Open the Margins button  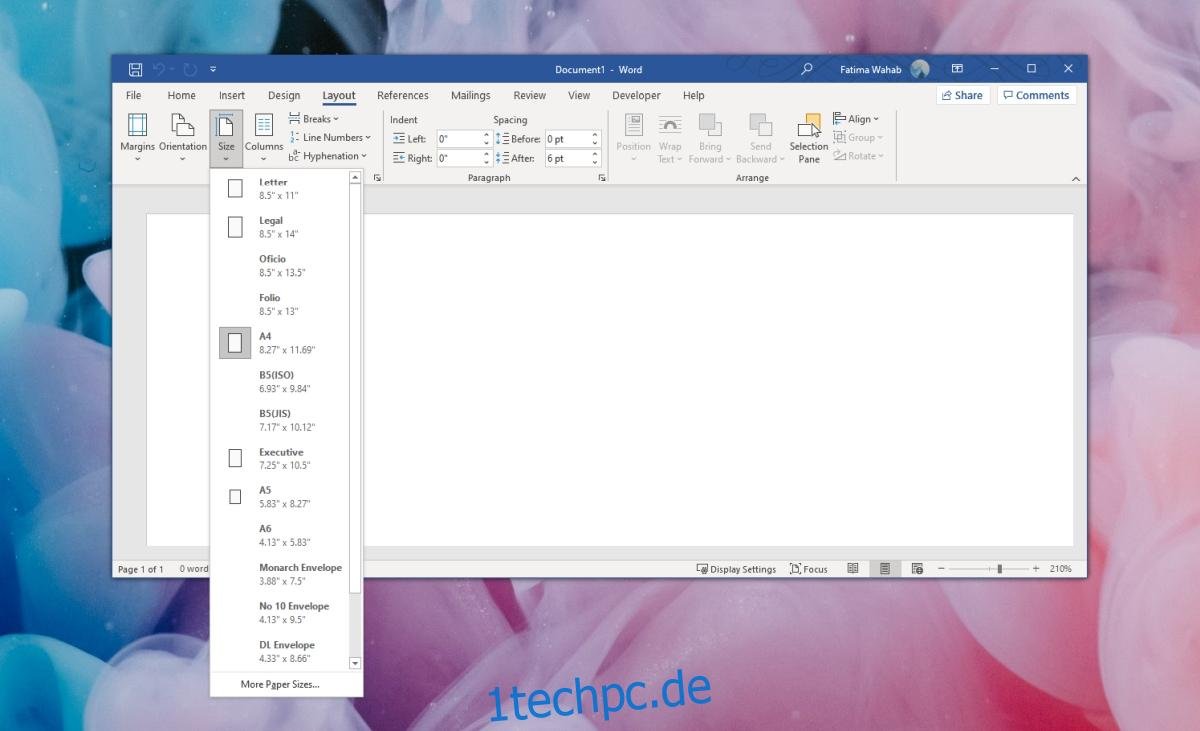point(137,137)
